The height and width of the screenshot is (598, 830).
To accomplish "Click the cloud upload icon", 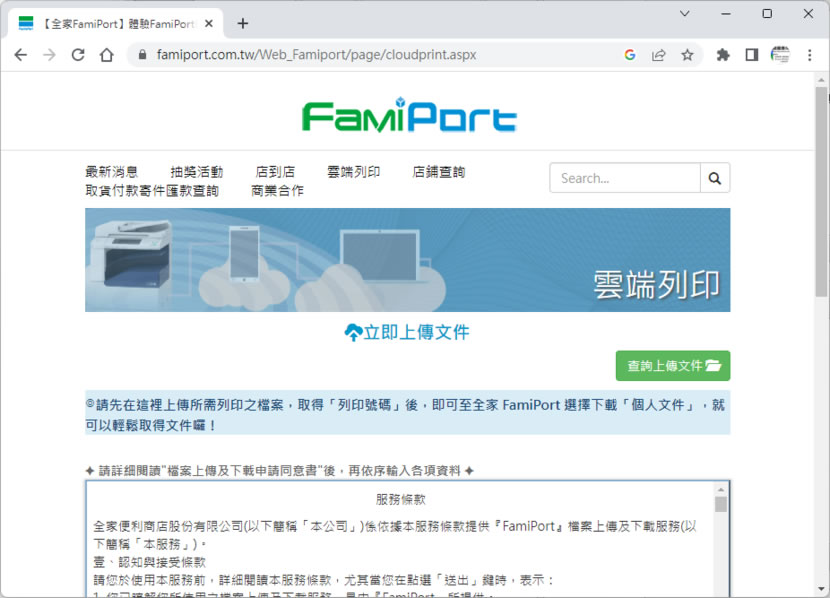I will (x=353, y=333).
